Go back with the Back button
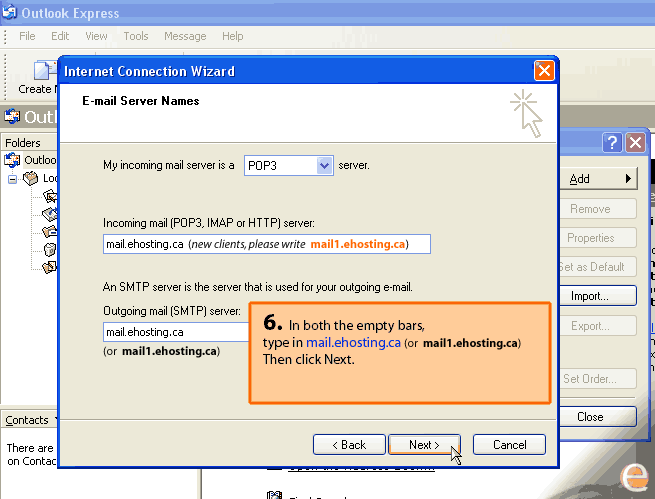The height and width of the screenshot is (499, 655). point(349,445)
